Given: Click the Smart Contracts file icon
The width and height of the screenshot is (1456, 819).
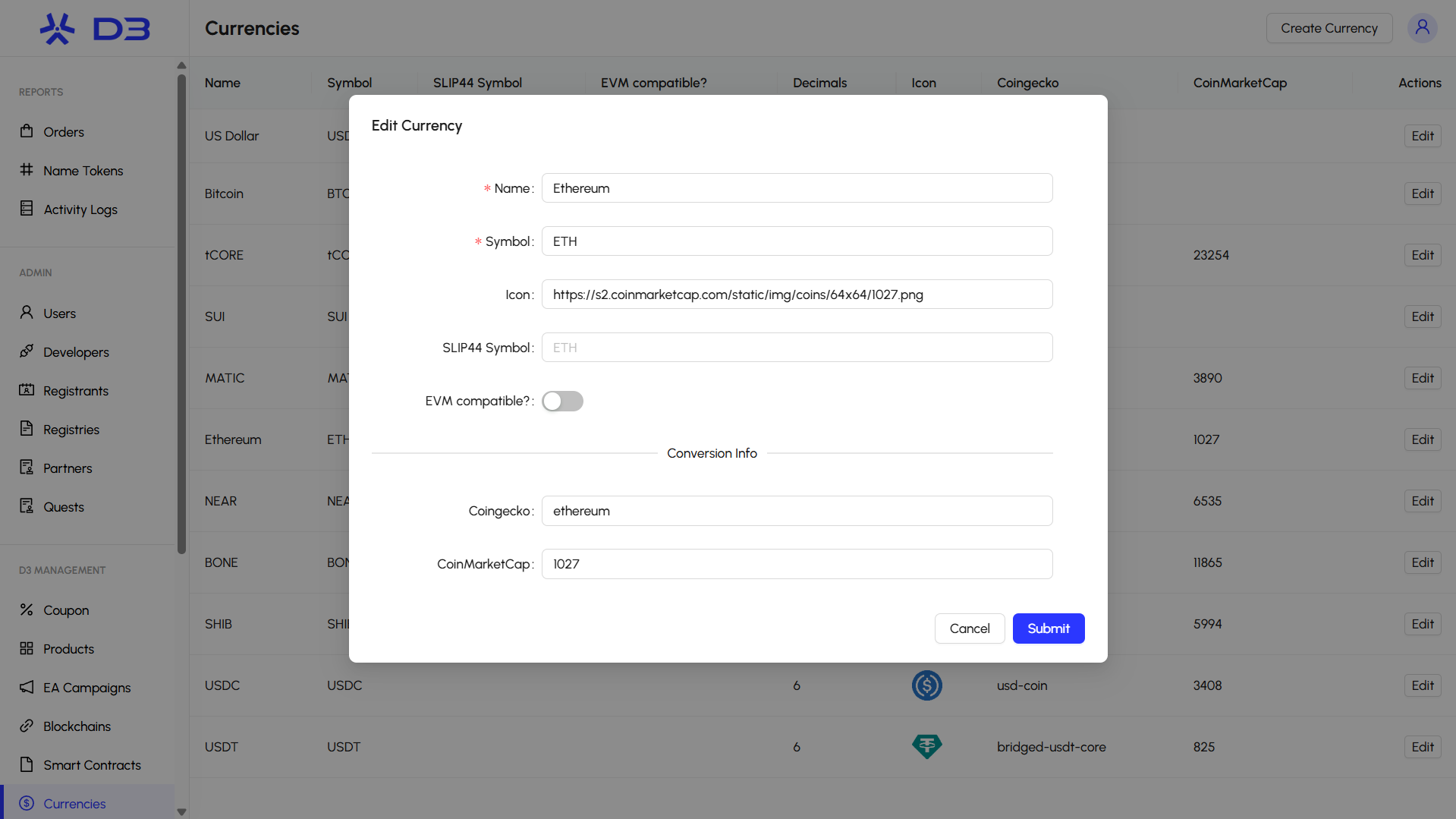Looking at the screenshot, I should click(x=27, y=764).
